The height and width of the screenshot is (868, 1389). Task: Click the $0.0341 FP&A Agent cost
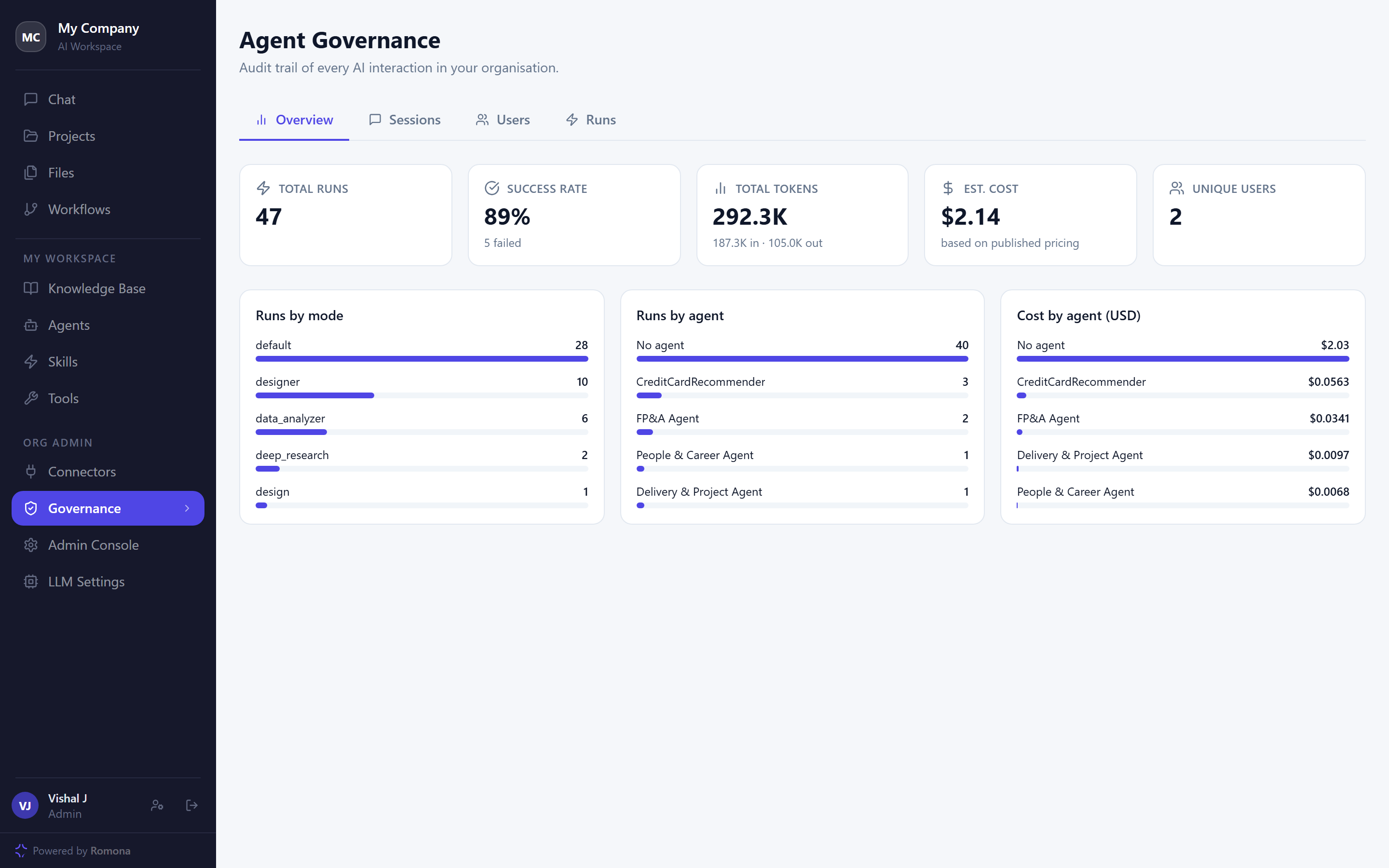1329,419
